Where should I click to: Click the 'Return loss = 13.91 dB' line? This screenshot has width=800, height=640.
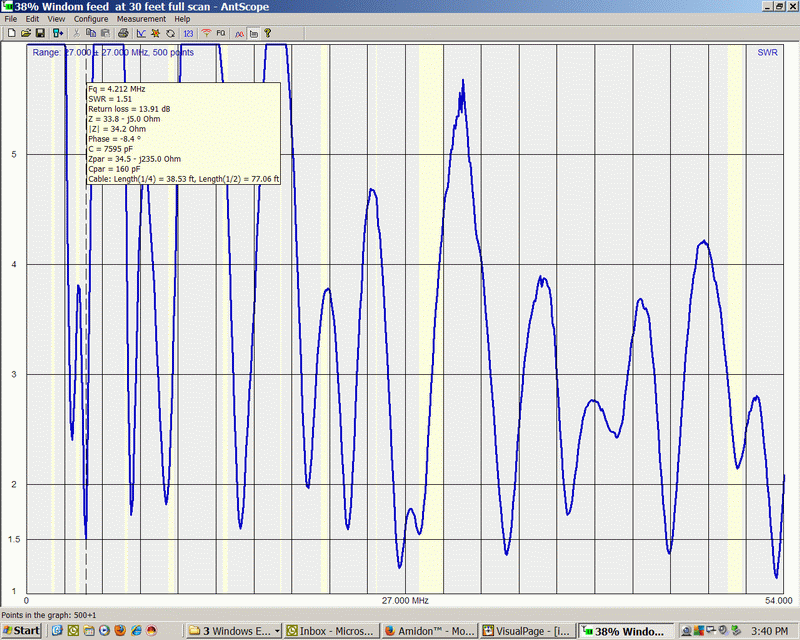click(129, 109)
